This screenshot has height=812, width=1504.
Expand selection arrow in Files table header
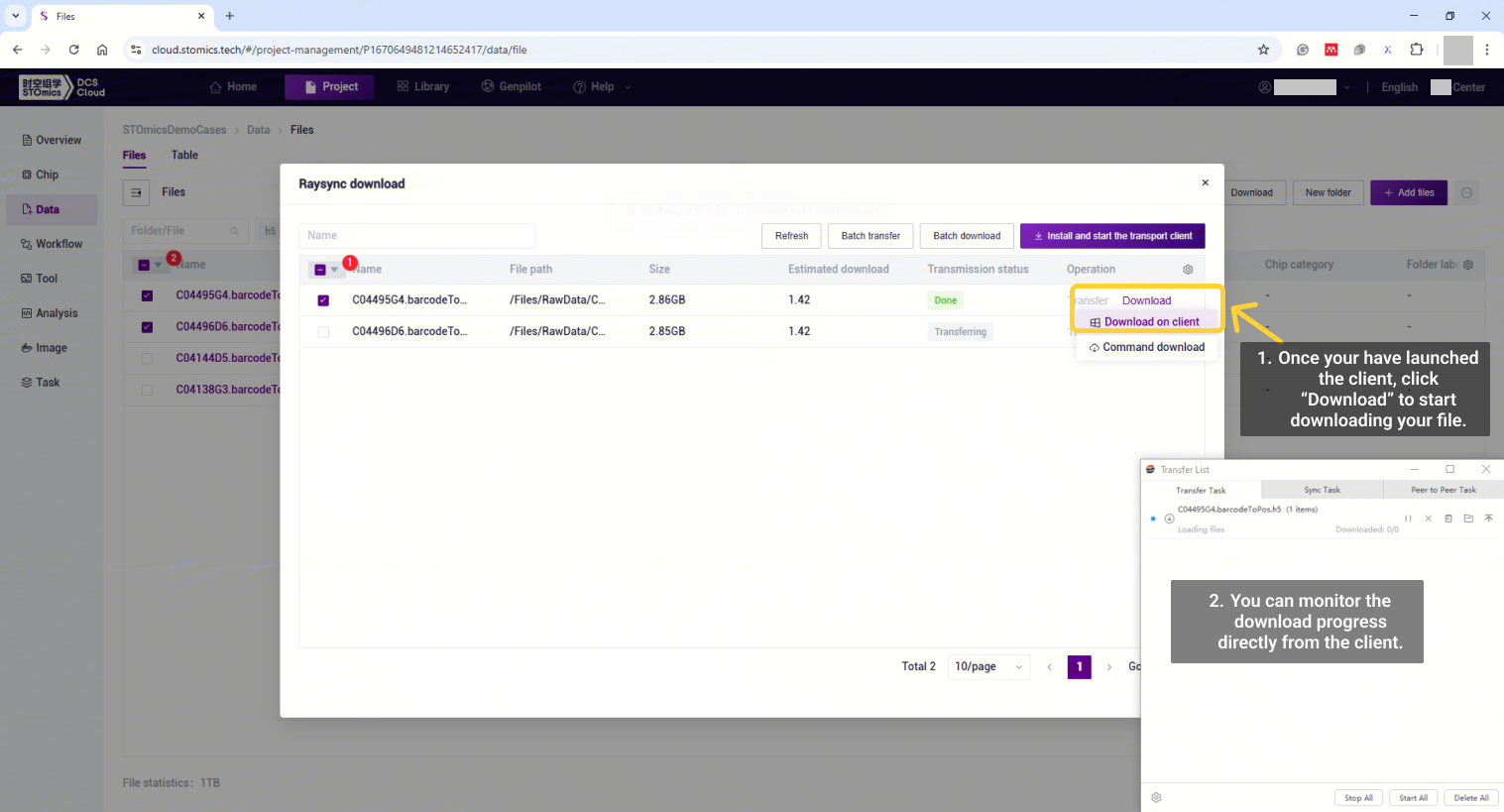(158, 265)
